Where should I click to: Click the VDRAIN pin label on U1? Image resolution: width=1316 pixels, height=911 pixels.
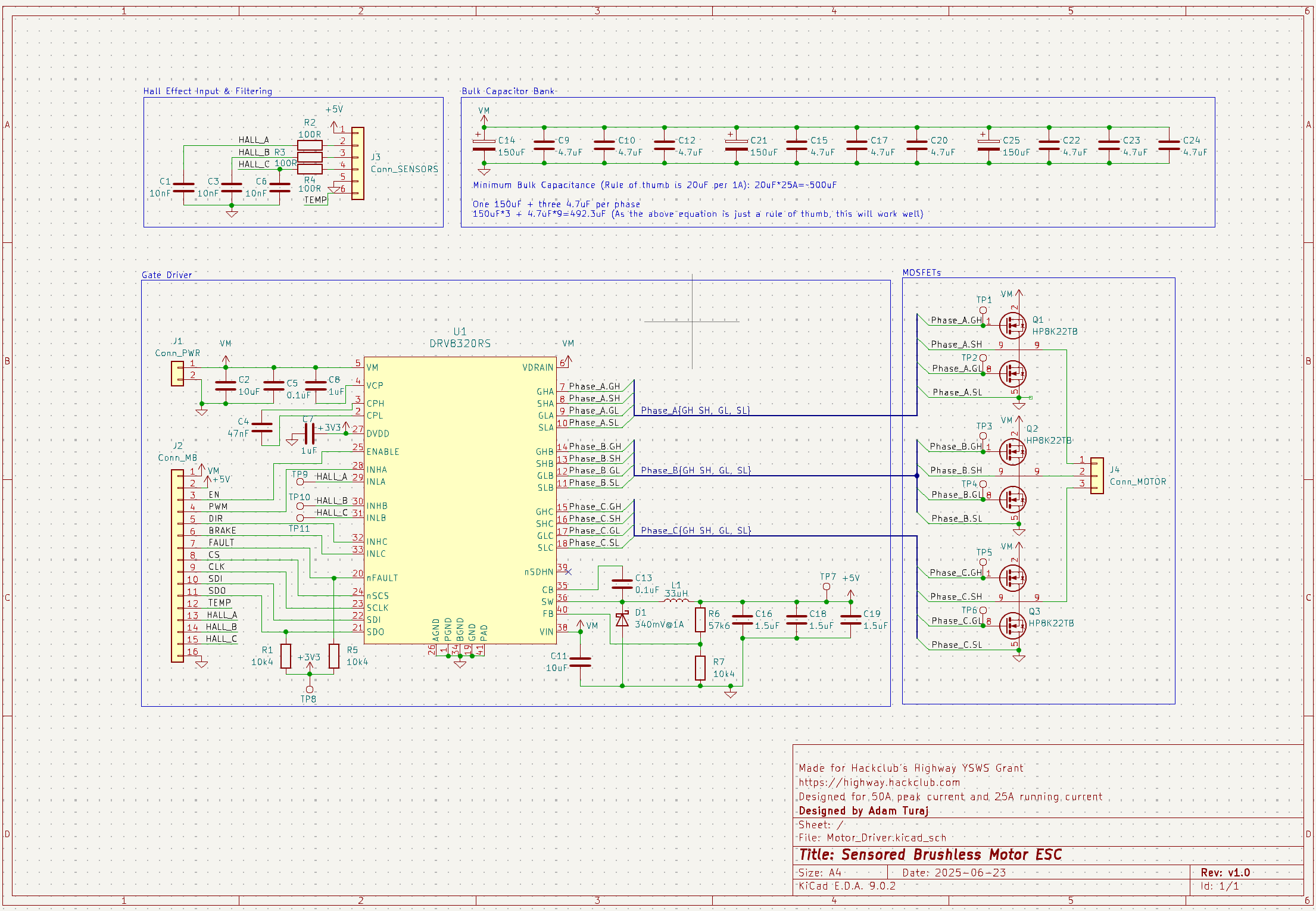[538, 367]
